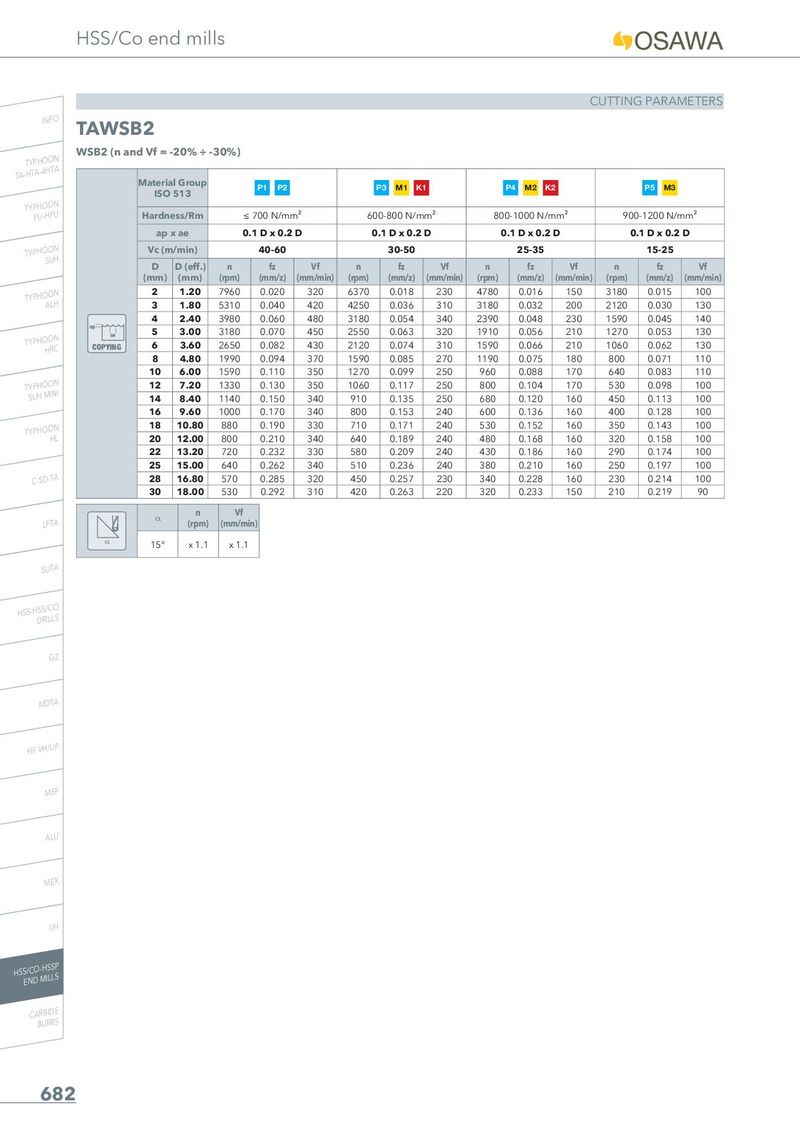This screenshot has height=1132, width=800.
Task: Click the 'Material Group ISO 513' header cell
Action: click(x=173, y=188)
